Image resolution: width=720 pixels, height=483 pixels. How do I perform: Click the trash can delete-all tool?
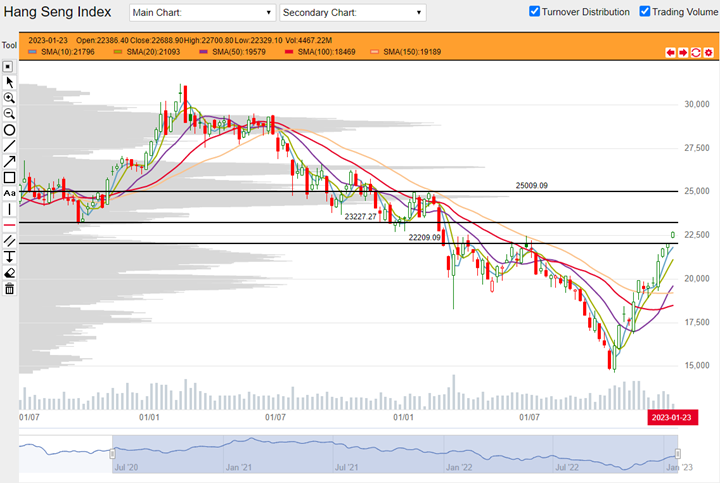(x=9, y=289)
